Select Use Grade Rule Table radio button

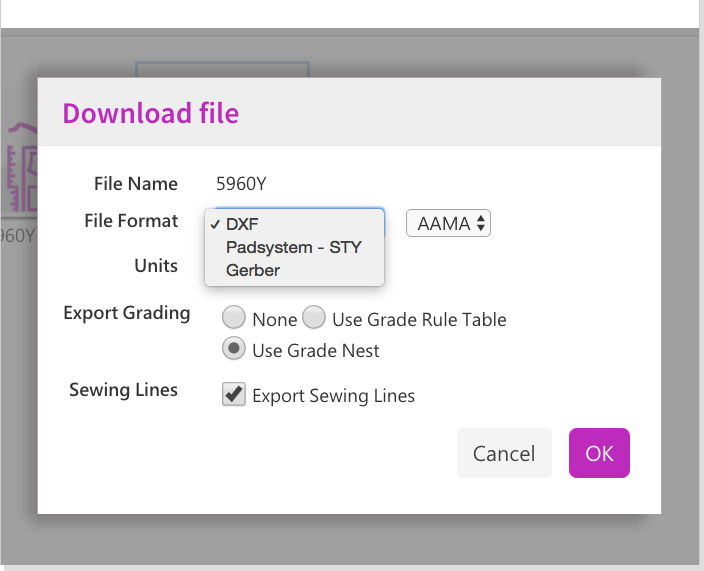(x=314, y=319)
